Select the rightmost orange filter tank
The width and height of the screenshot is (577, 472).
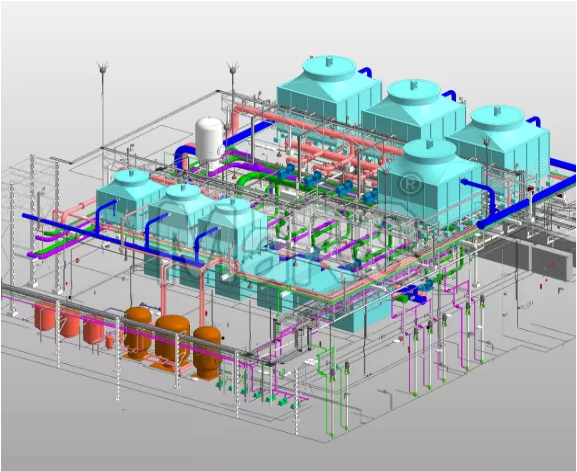pyautogui.click(x=207, y=353)
